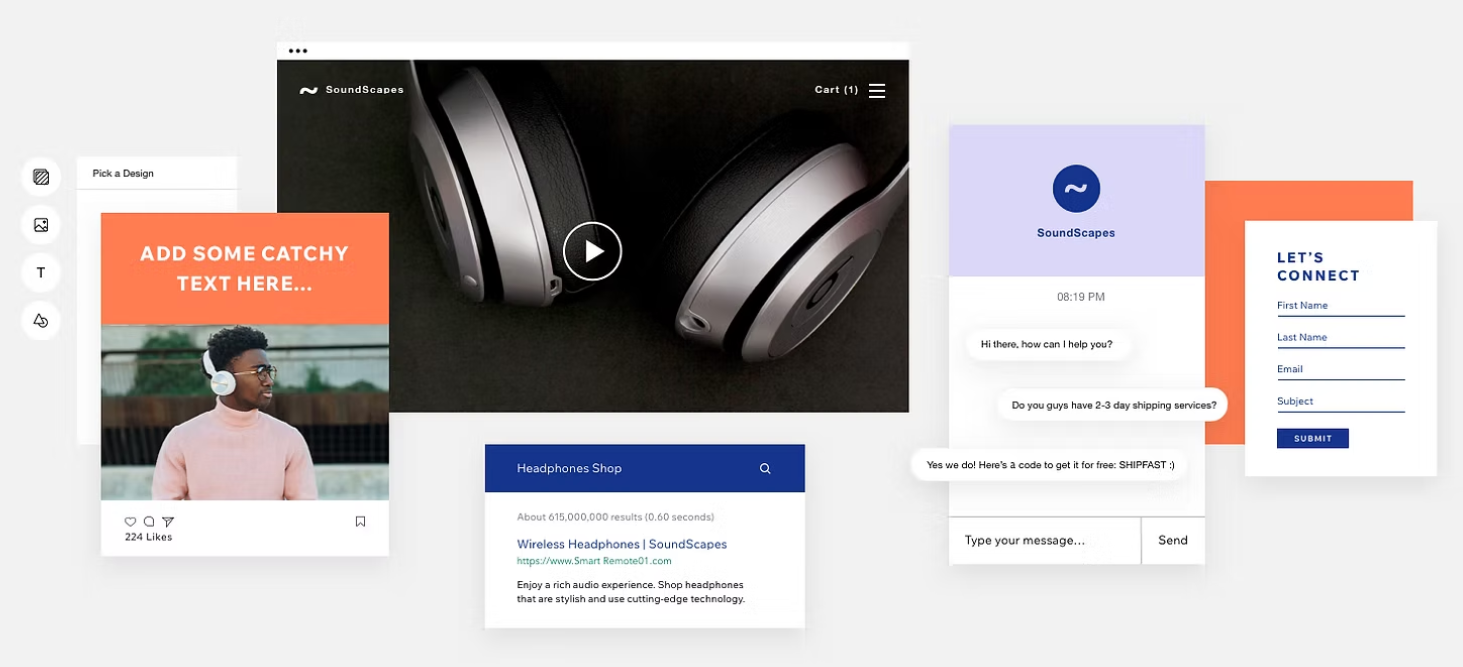Screen dimensions: 1463x667
Task: Expand the Cart showing one item
Action: (x=835, y=89)
